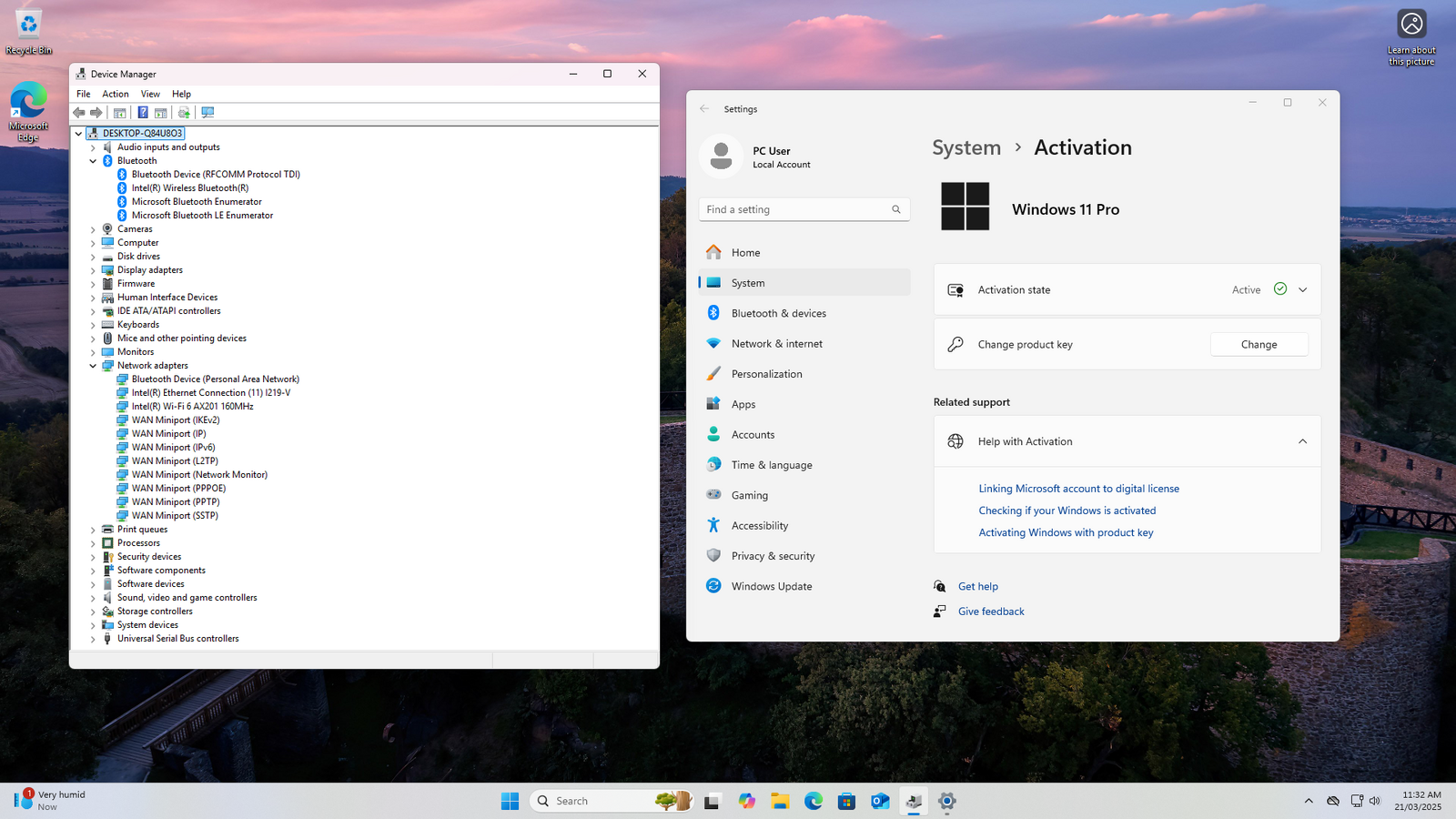Click Show/Hide Action Pane toolbar icon
This screenshot has height=819, width=1456.
point(161,113)
